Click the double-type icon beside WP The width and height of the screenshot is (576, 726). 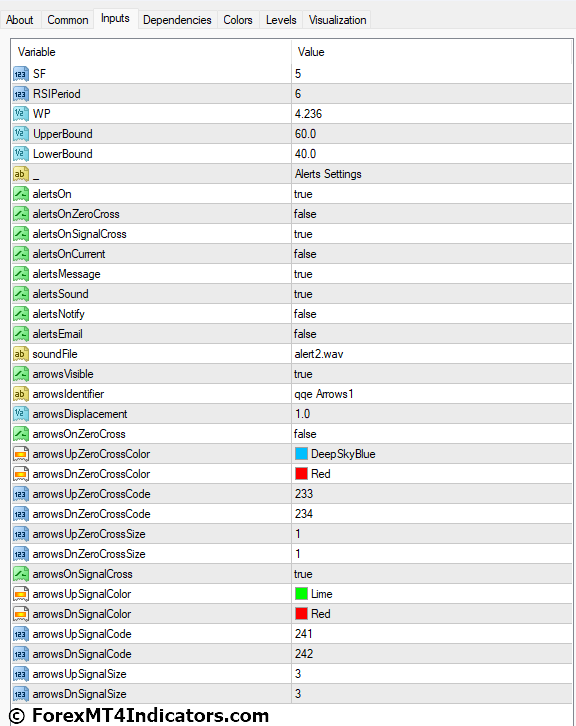(21, 114)
